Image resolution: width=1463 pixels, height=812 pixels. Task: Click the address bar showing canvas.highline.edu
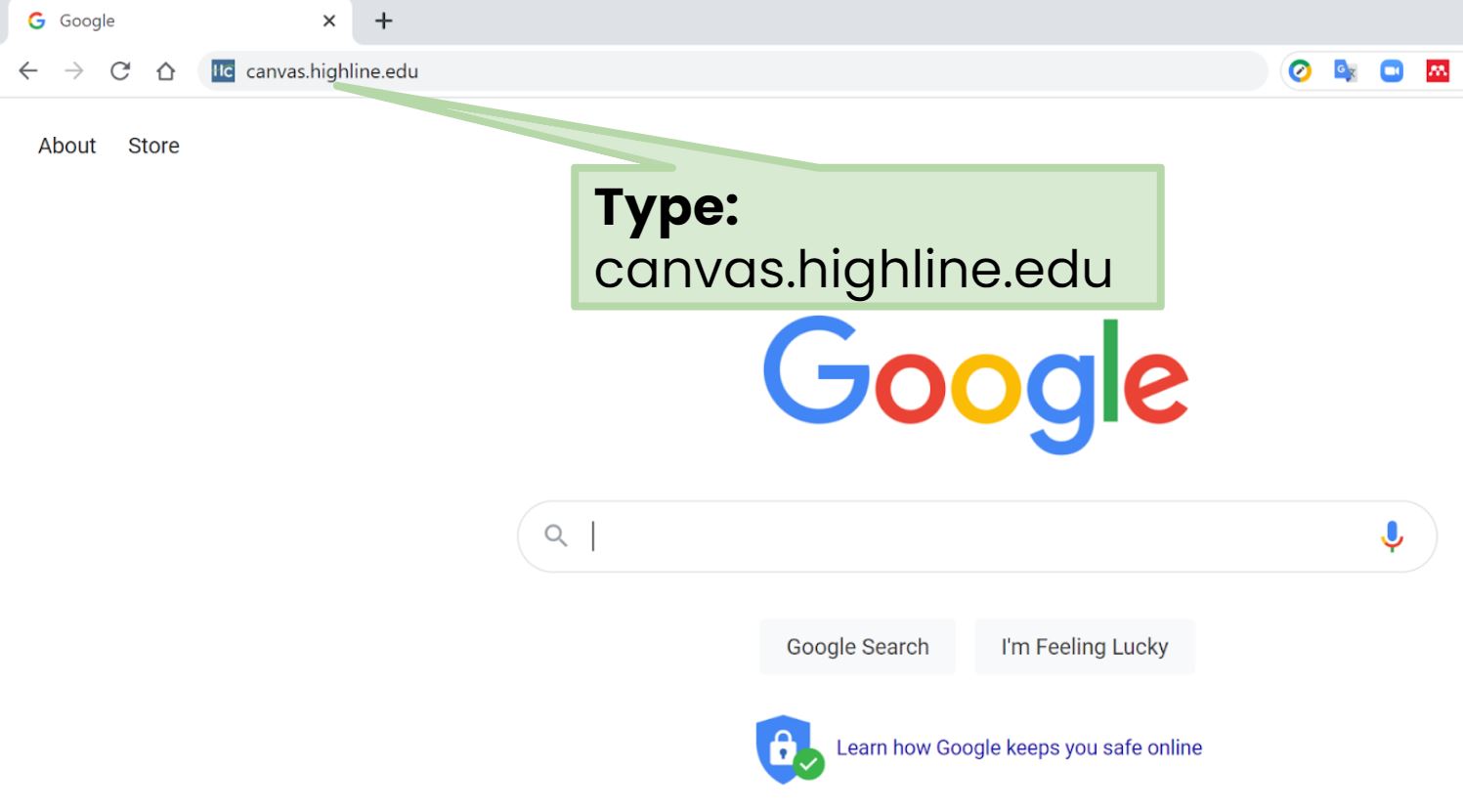733,70
